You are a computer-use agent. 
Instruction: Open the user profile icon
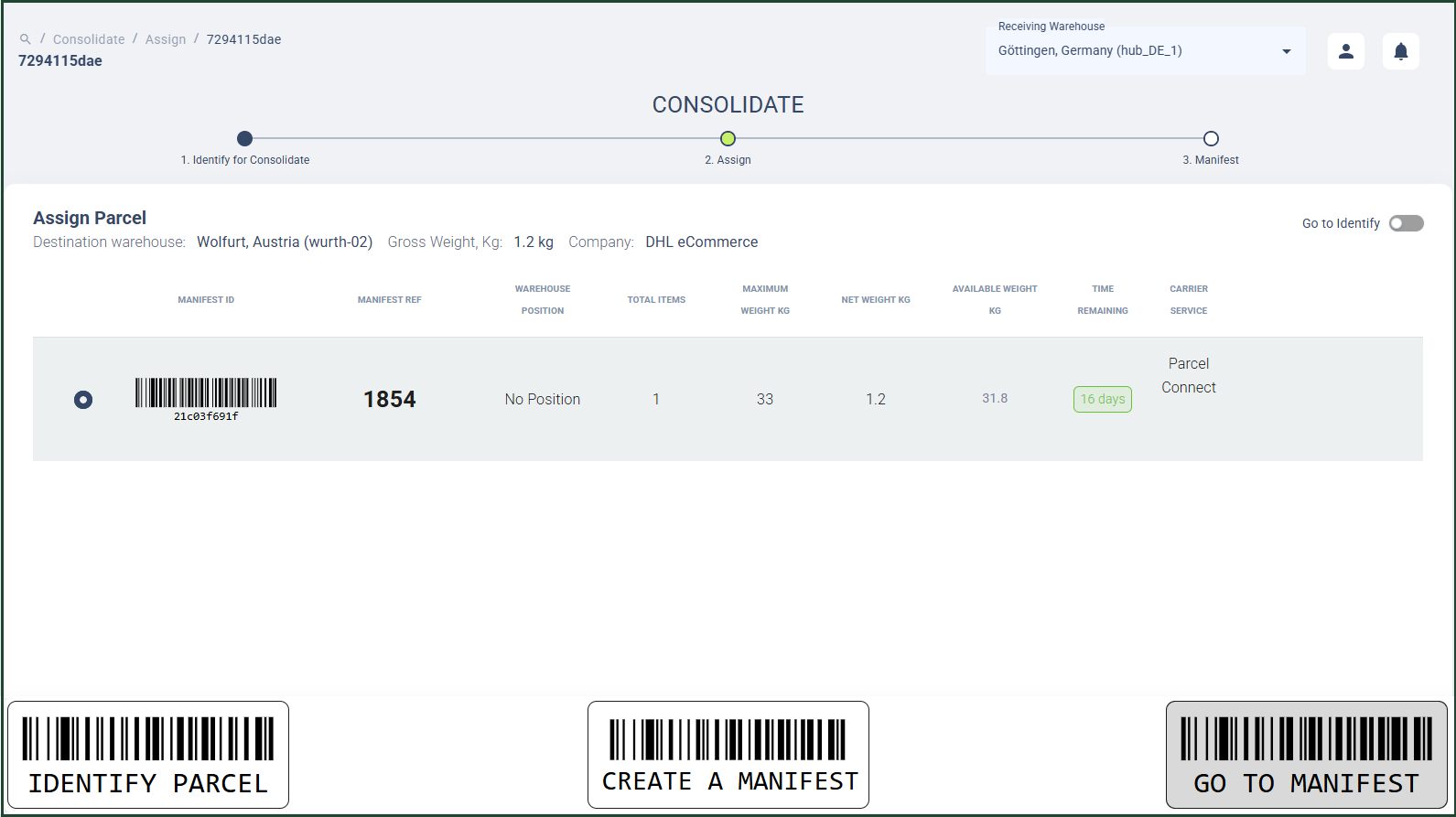click(1346, 51)
